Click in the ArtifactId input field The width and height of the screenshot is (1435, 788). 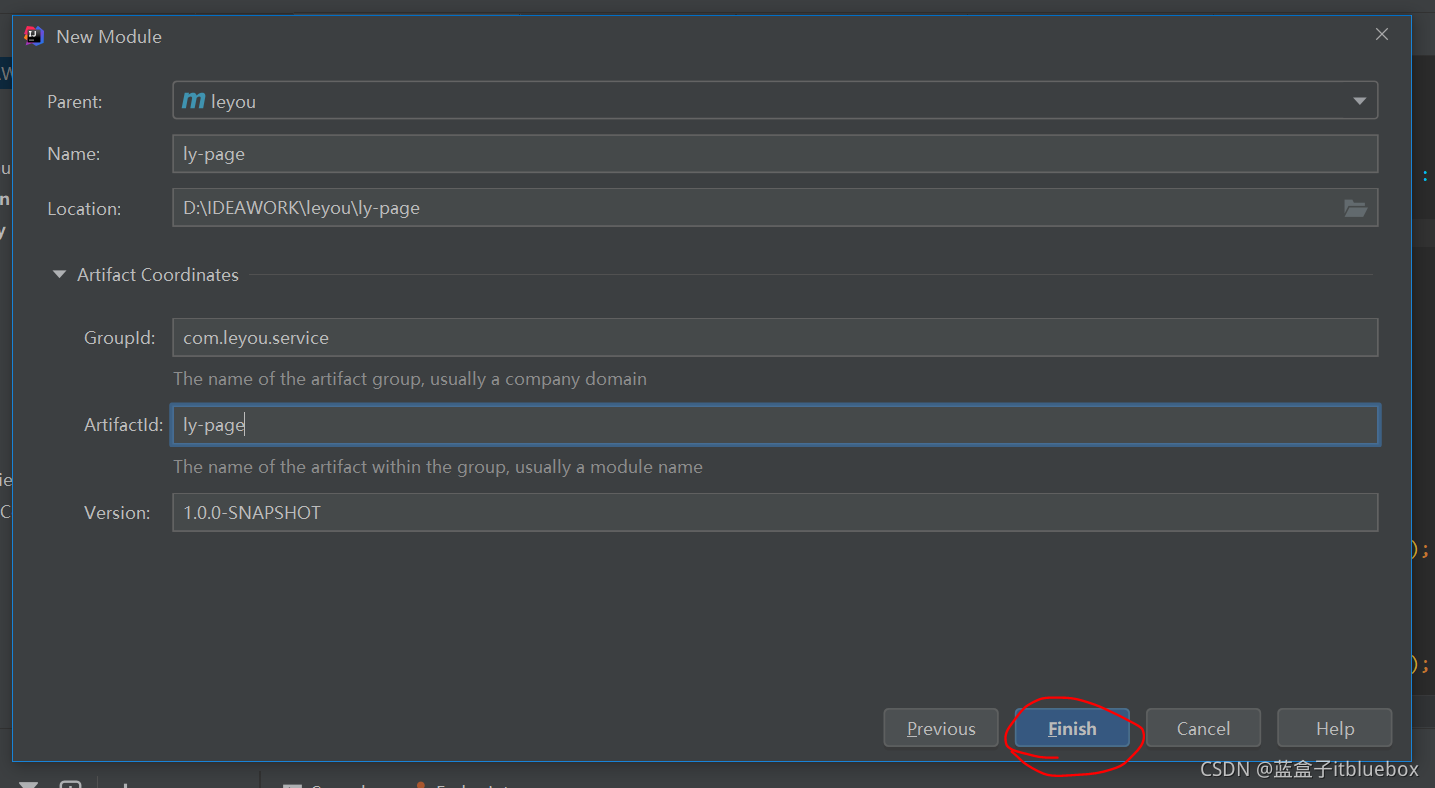coord(775,425)
